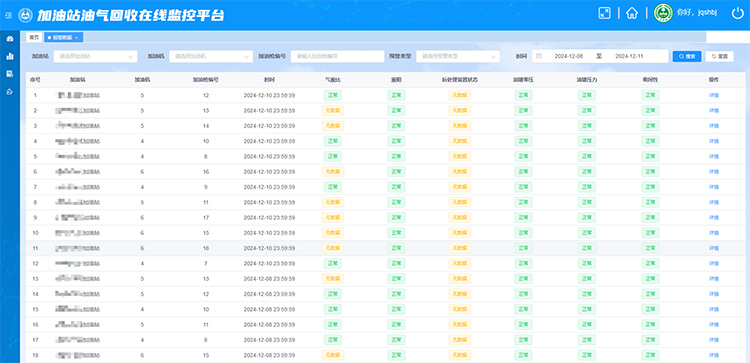Image resolution: width=750 pixels, height=363 pixels.
Task: Close the 报警数据 tab
Action: 77,37
